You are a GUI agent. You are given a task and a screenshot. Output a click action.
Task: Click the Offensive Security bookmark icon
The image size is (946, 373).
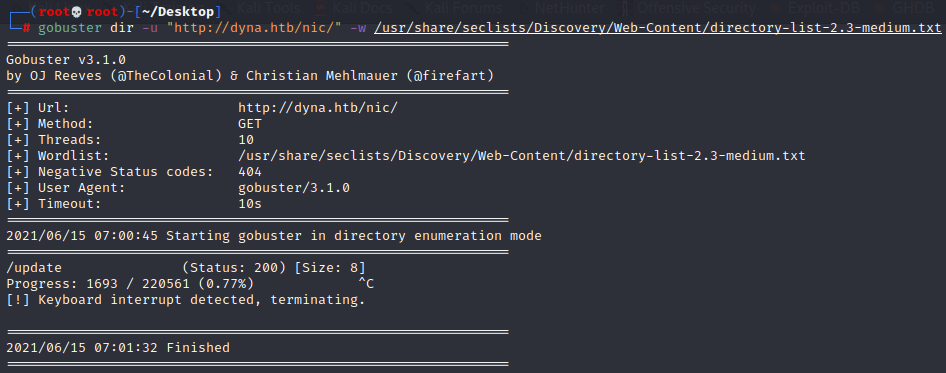coord(626,8)
